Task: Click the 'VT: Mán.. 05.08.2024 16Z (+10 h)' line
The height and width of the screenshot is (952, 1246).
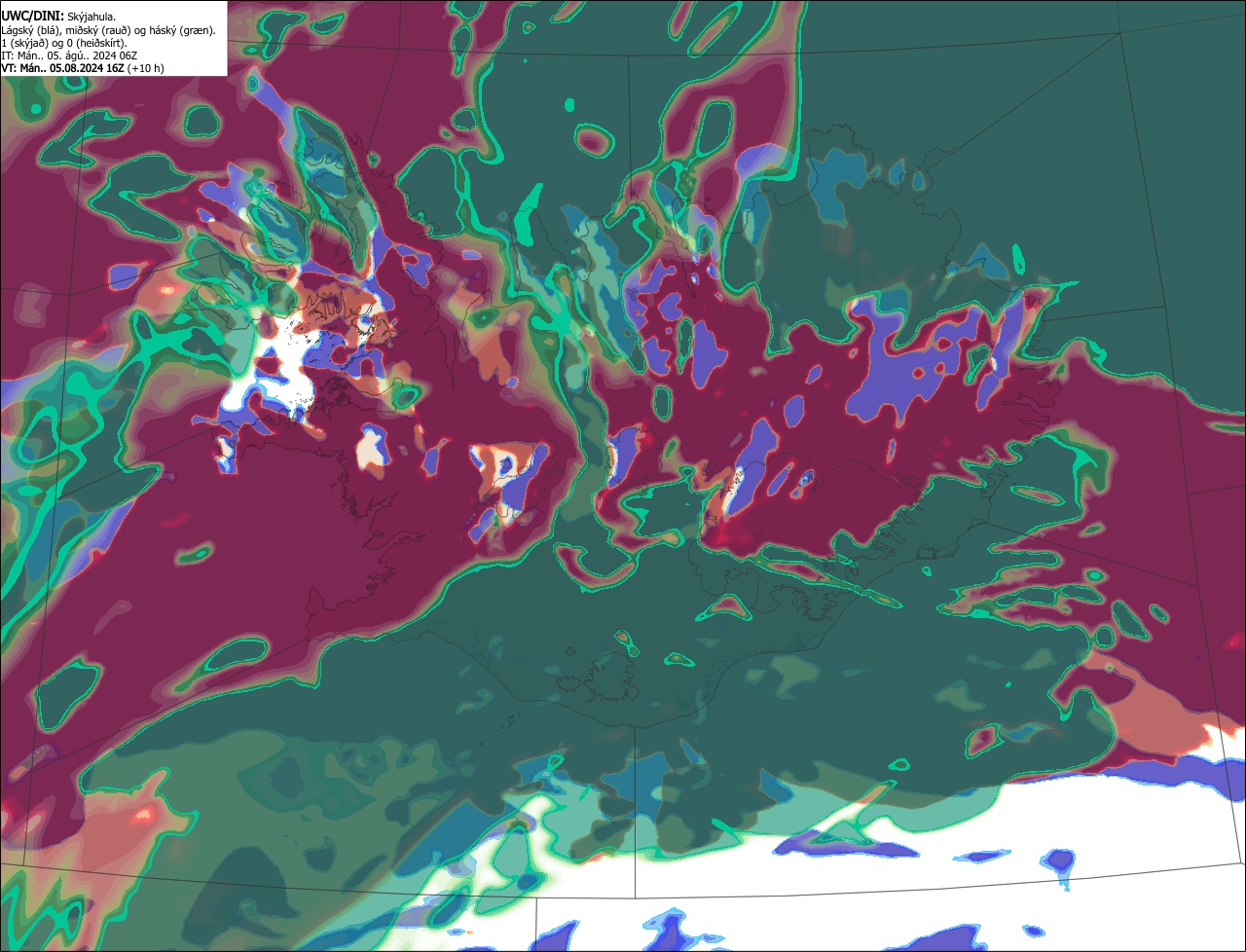Action: [82, 68]
